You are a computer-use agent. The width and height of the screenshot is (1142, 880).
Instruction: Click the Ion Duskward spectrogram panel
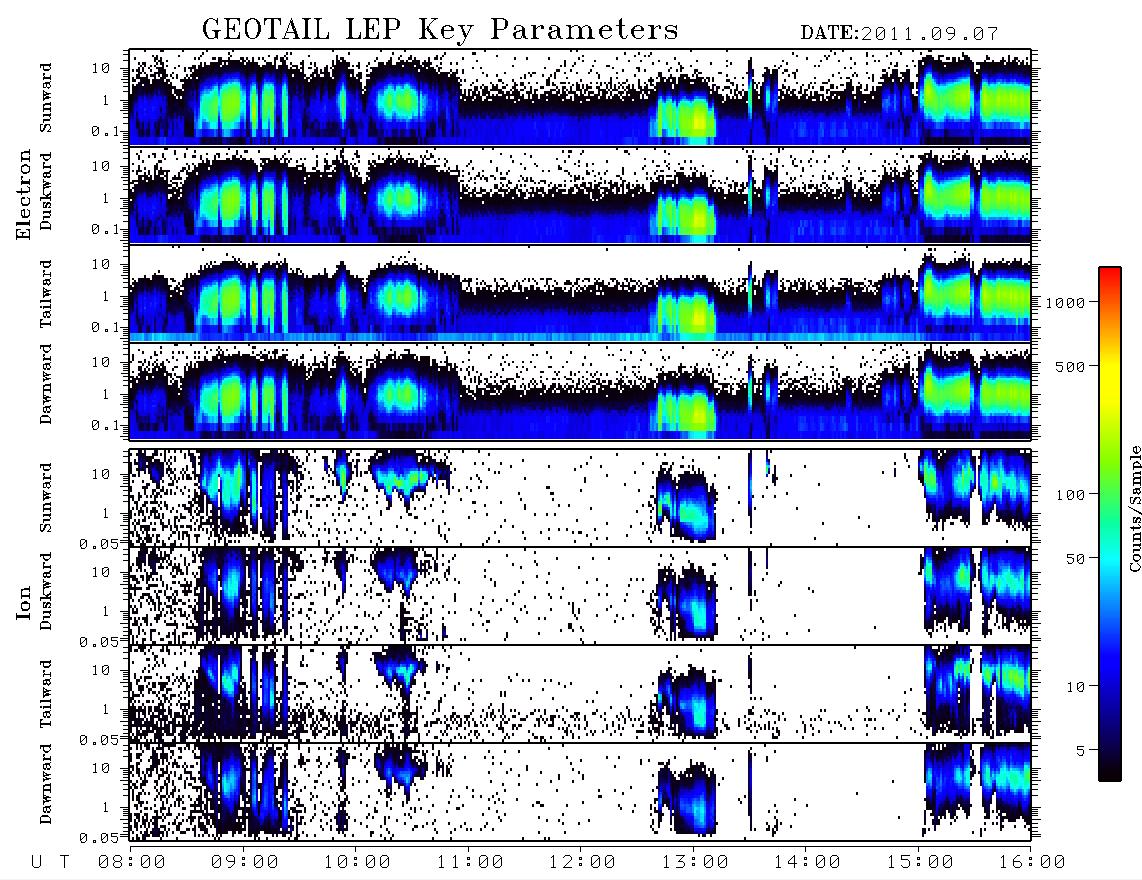580,595
